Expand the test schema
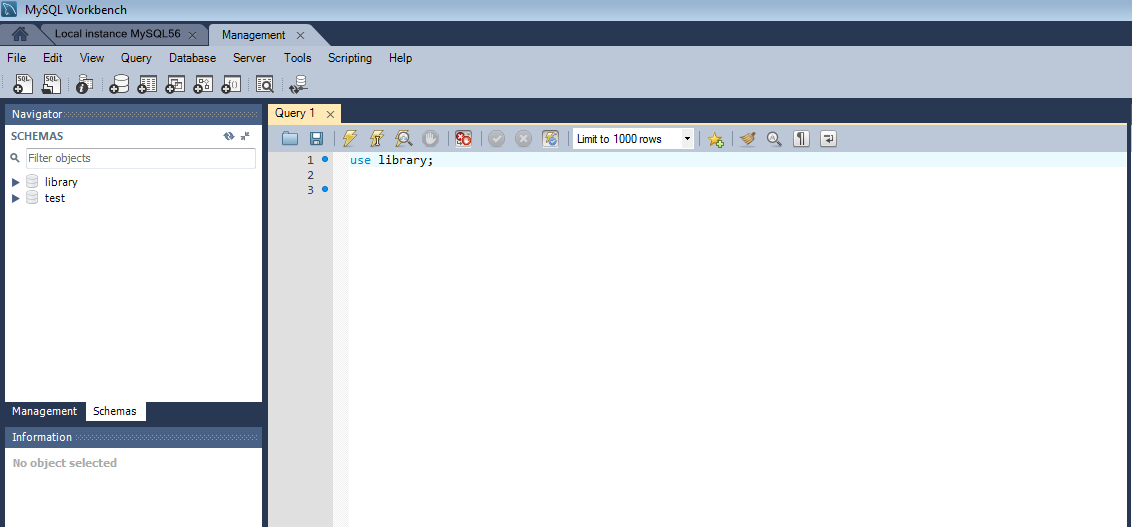The height and width of the screenshot is (527, 1132). click(x=16, y=198)
